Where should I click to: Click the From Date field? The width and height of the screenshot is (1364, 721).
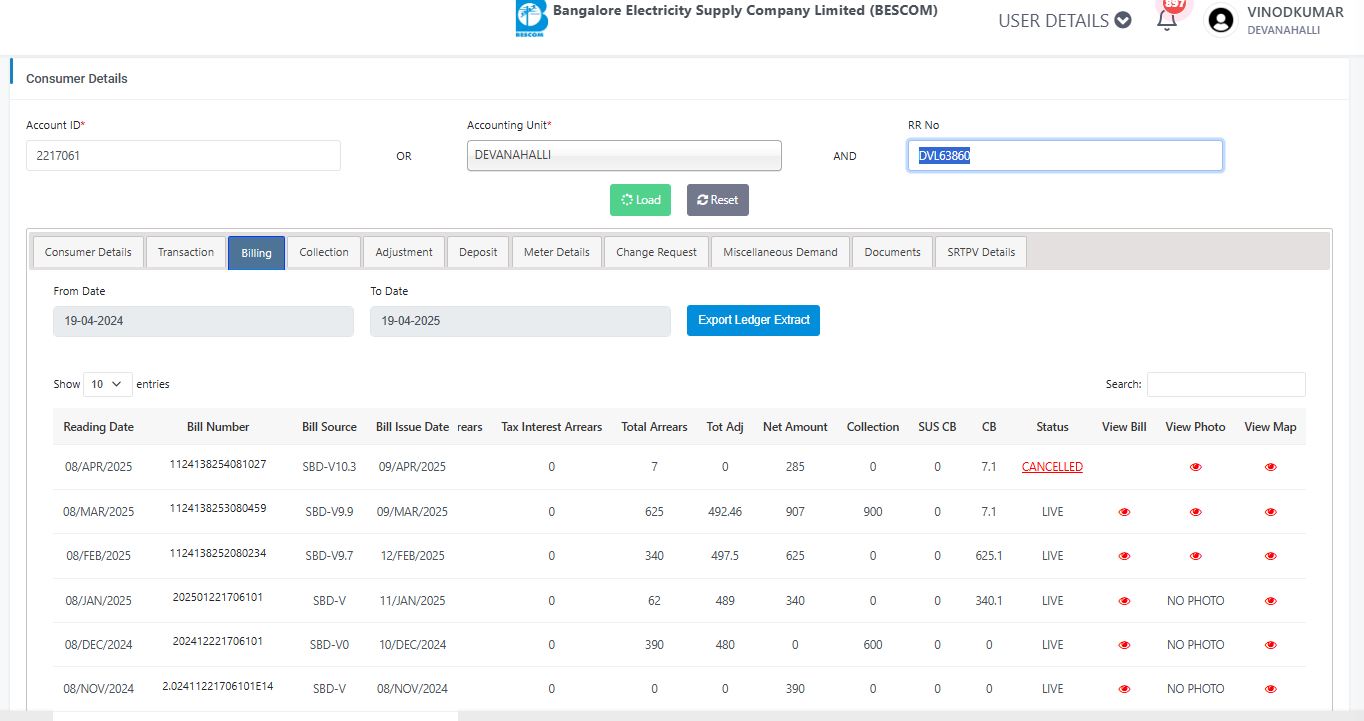click(x=203, y=321)
